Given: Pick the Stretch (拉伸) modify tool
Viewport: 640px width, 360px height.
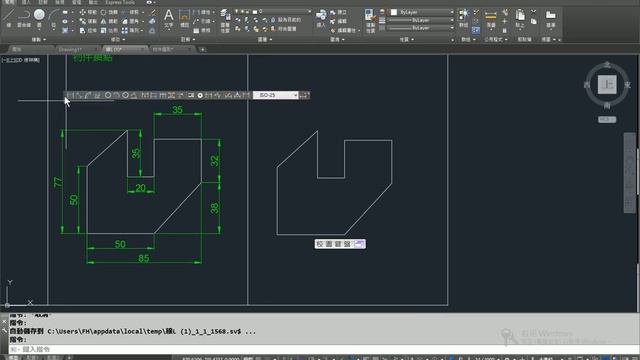Looking at the screenshot, I should pyautogui.click(x=88, y=30).
